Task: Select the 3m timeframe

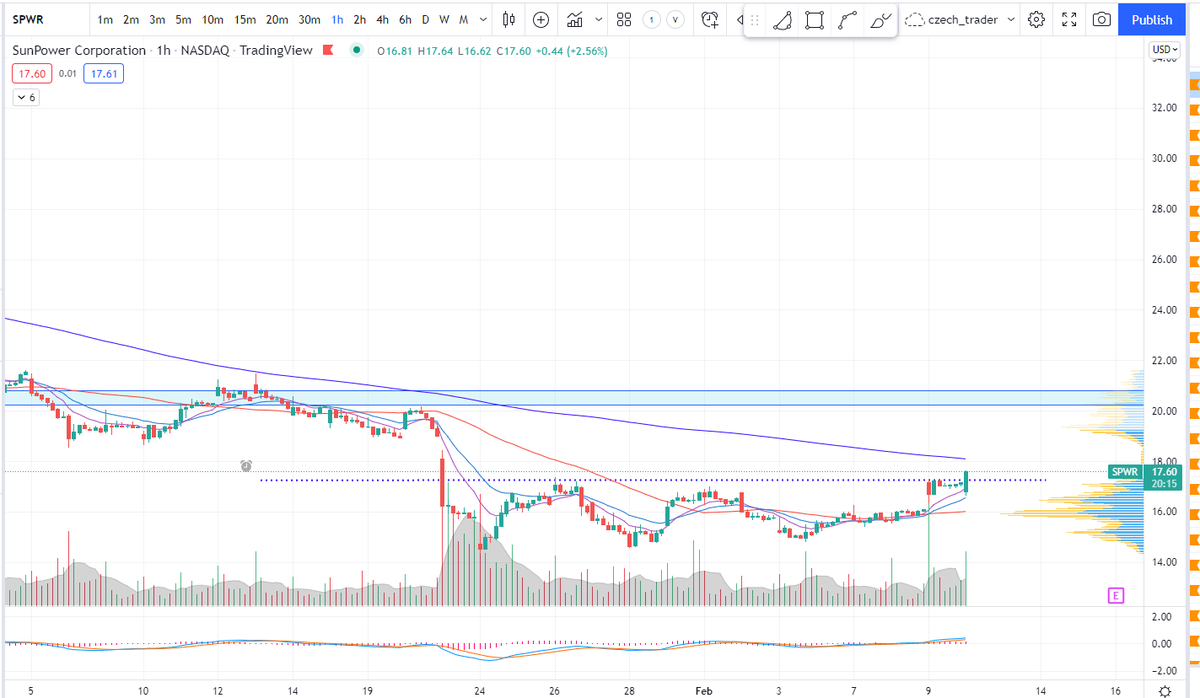Action: point(157,19)
